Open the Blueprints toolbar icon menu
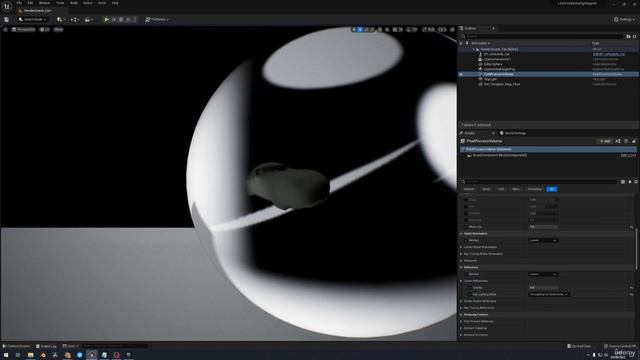 coord(75,20)
